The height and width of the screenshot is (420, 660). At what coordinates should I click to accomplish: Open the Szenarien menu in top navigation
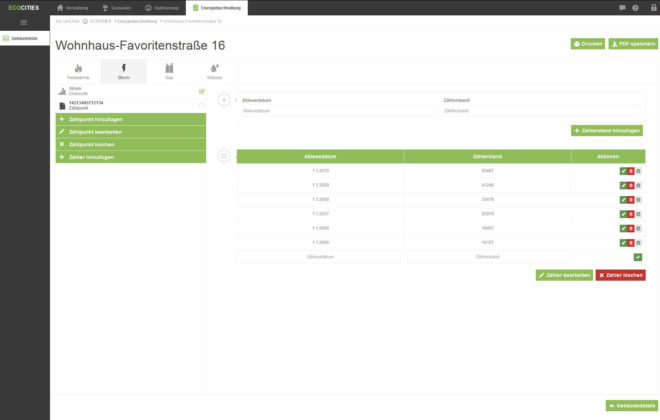click(x=117, y=8)
